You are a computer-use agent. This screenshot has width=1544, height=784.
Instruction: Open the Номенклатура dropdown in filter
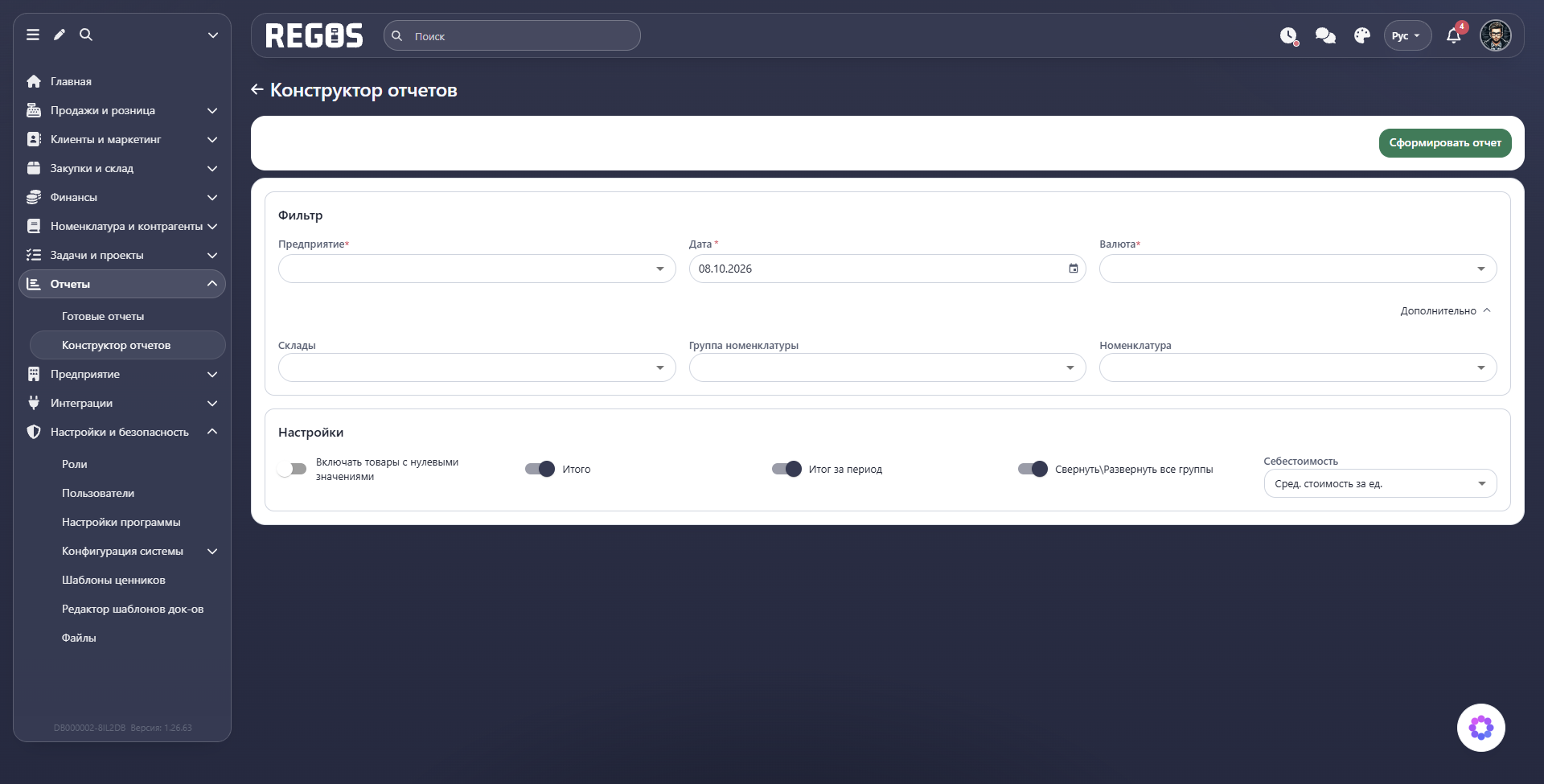tap(1298, 367)
